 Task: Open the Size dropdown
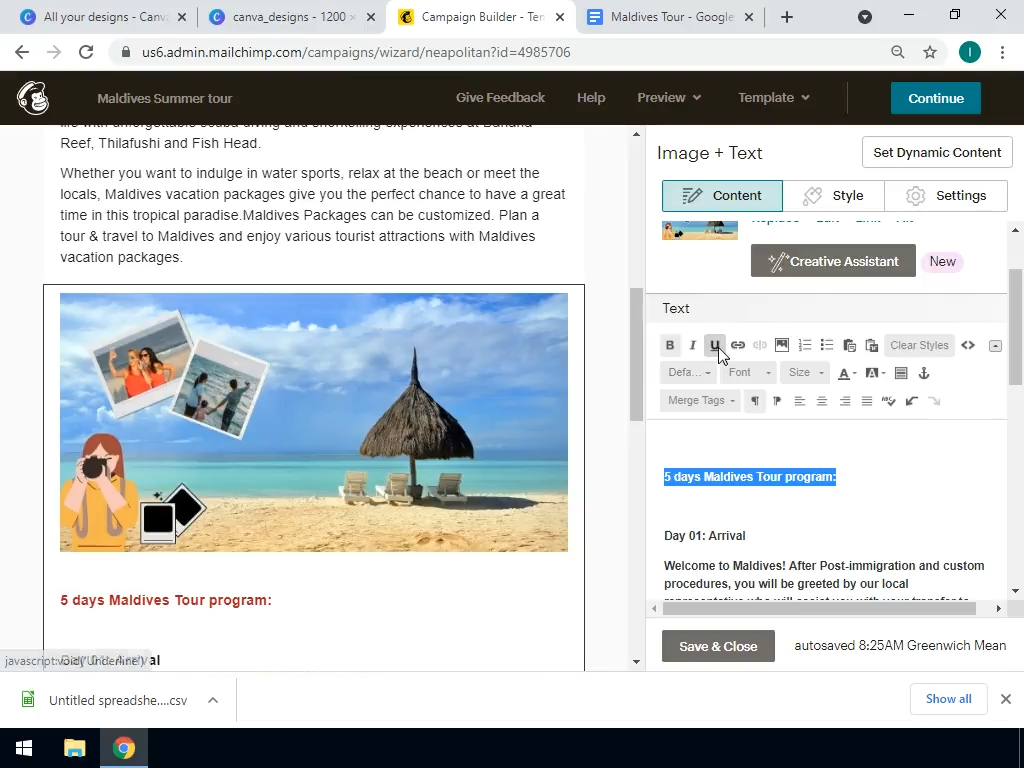point(806,373)
